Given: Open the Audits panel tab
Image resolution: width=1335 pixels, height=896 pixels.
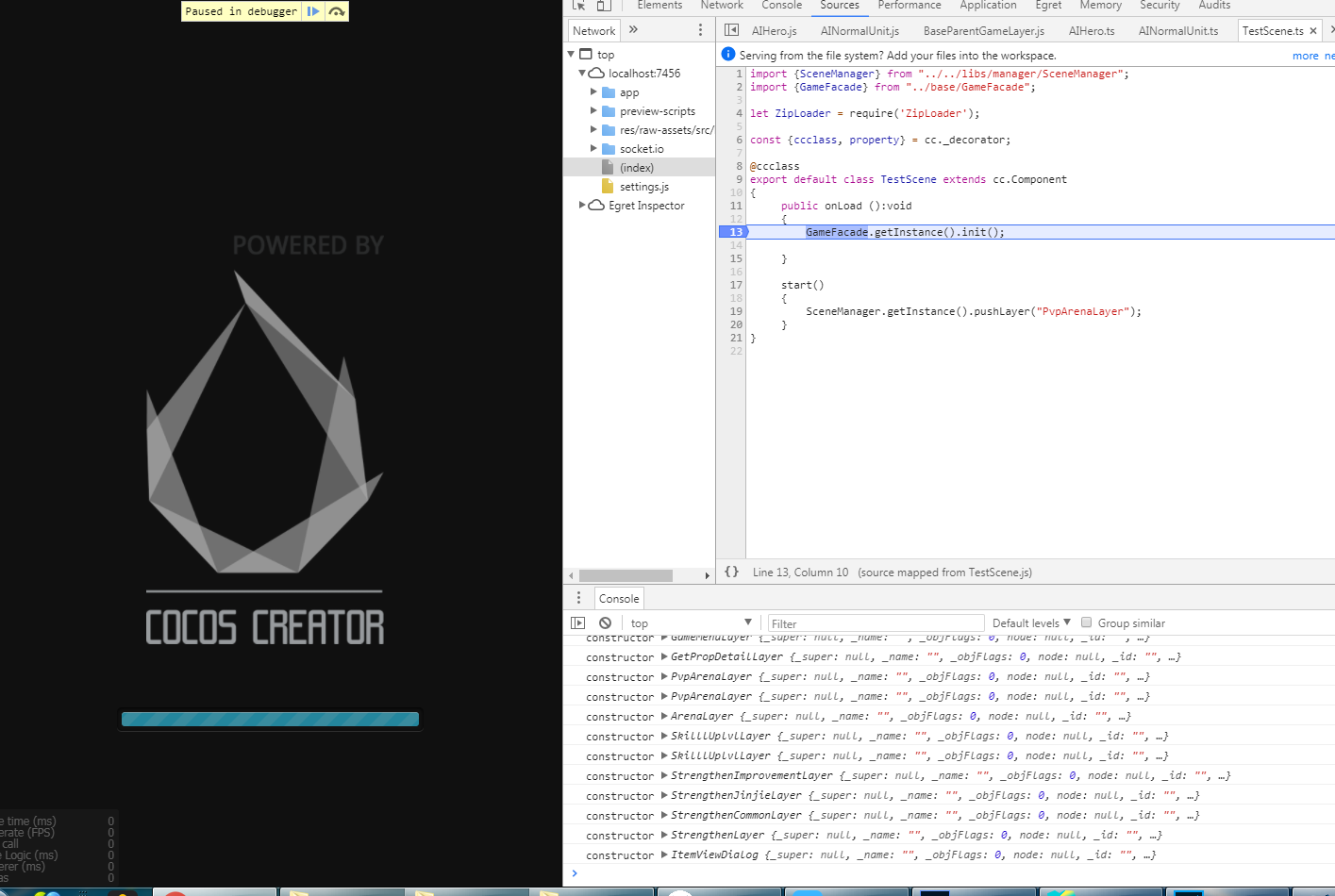Looking at the screenshot, I should click(x=1214, y=6).
